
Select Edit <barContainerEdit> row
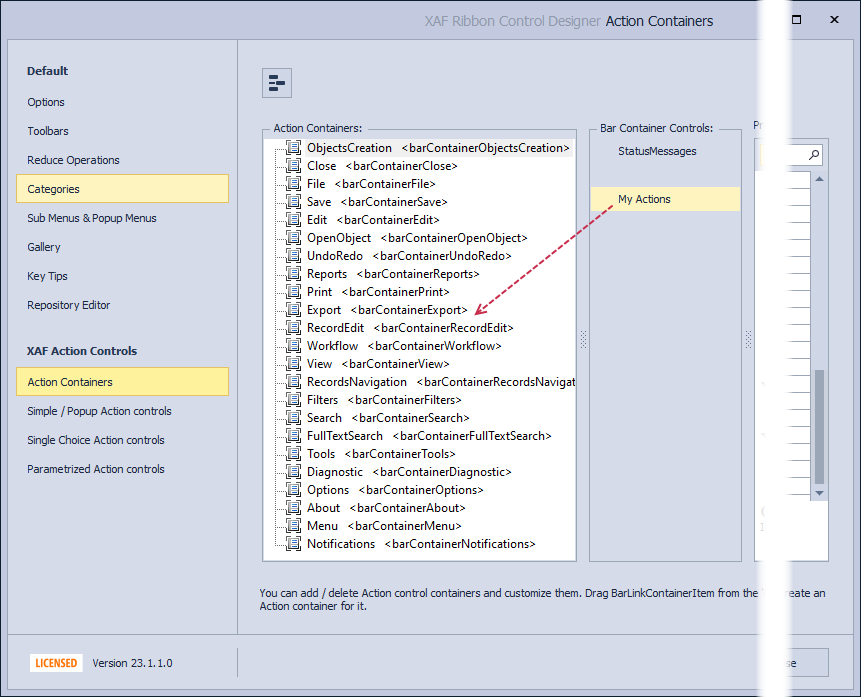coord(373,220)
